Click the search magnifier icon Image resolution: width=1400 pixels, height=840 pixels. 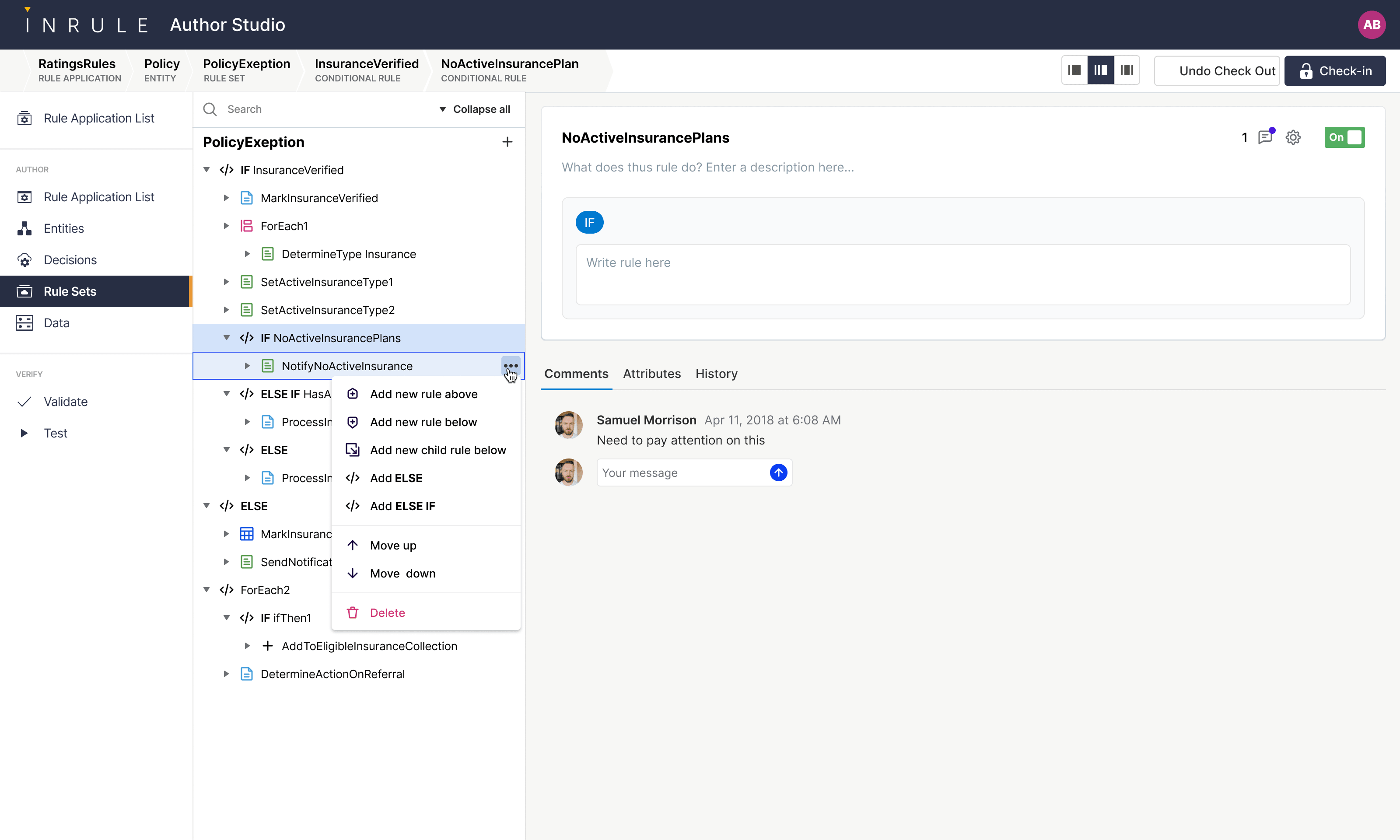coord(210,109)
